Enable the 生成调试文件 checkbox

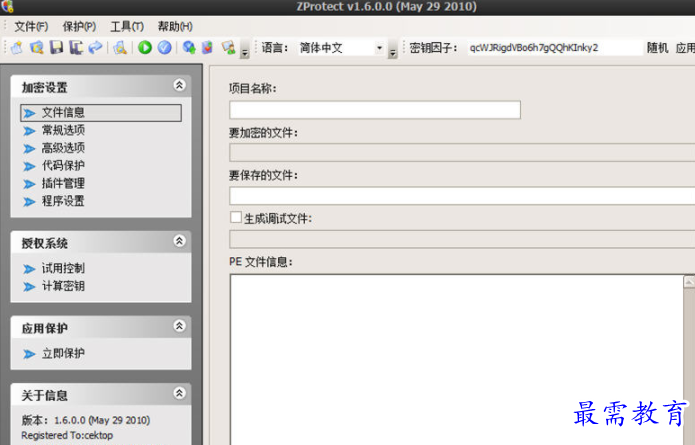(236, 217)
